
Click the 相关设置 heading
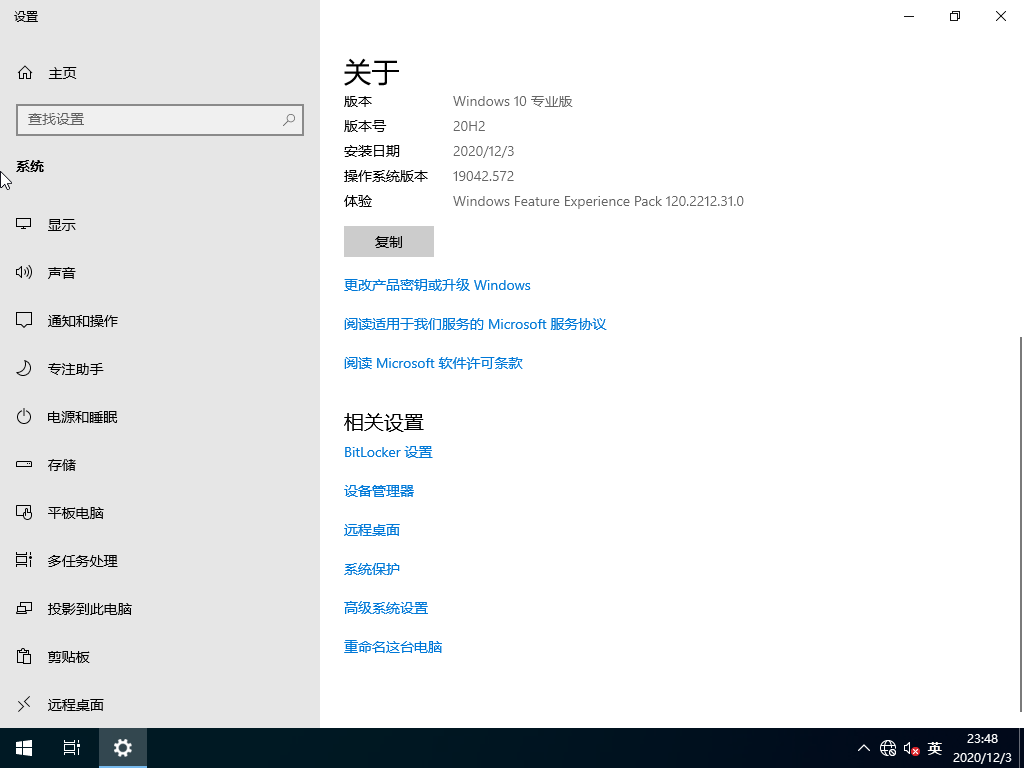(x=384, y=423)
